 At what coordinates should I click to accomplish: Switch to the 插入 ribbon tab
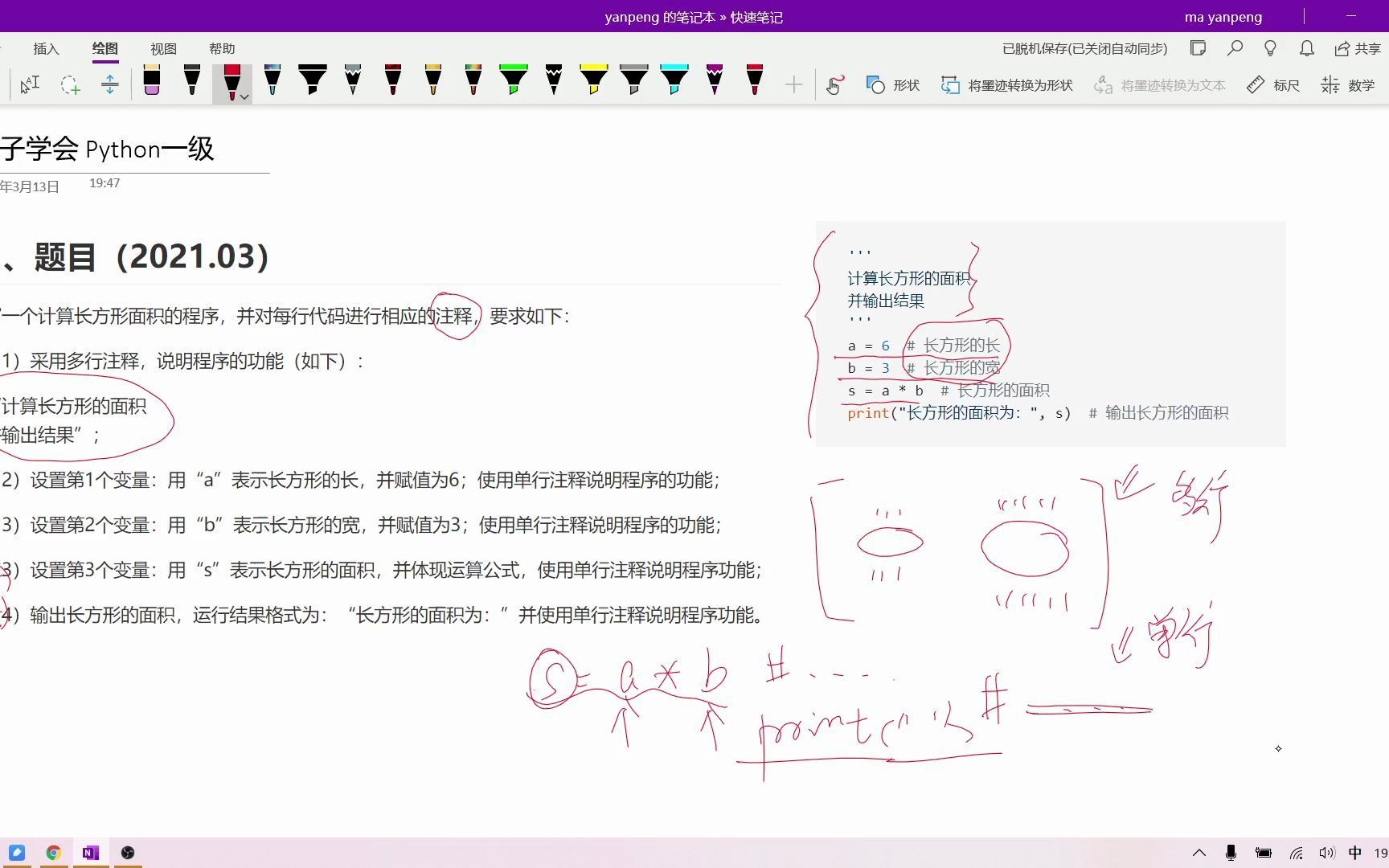coord(46,49)
